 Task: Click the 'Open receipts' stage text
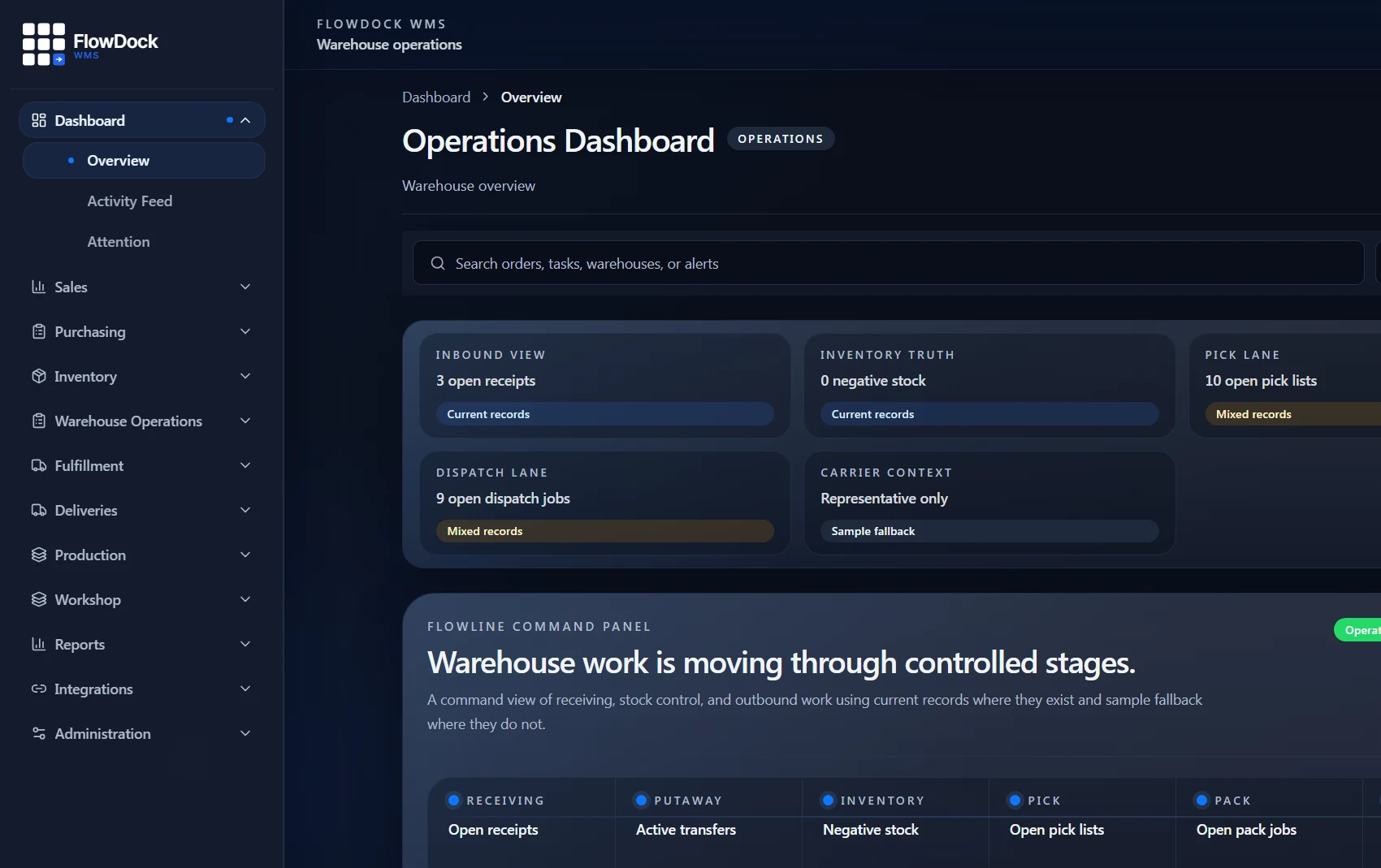coord(493,830)
